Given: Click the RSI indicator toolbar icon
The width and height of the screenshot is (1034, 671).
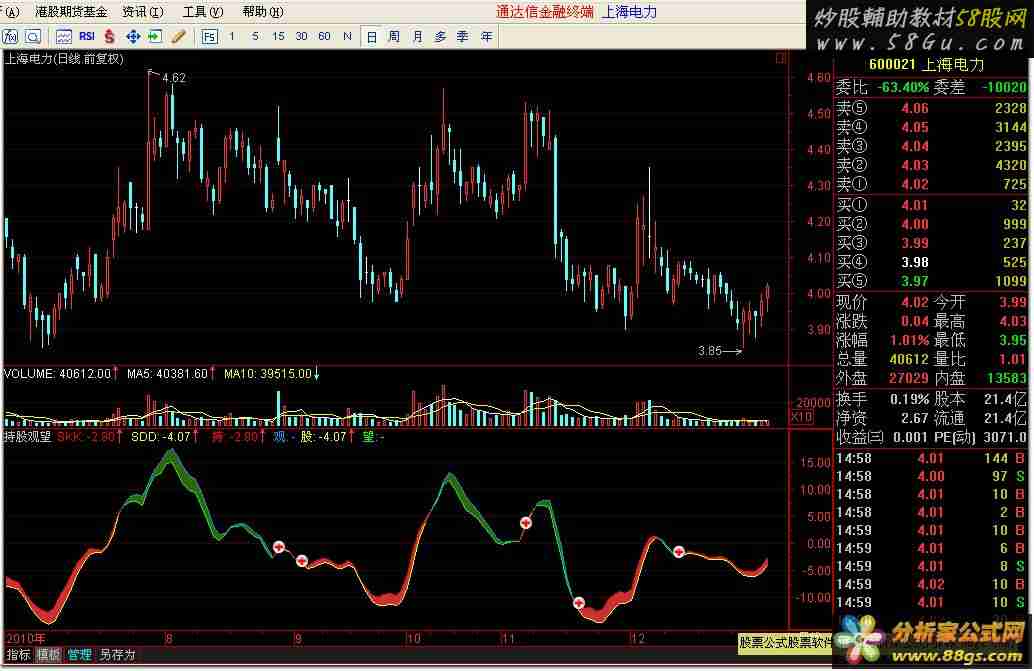Looking at the screenshot, I should [x=87, y=36].
